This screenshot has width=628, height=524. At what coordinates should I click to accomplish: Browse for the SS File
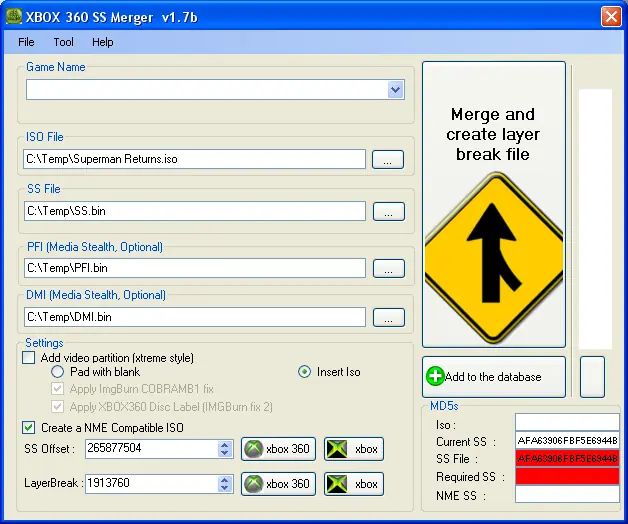(x=388, y=211)
